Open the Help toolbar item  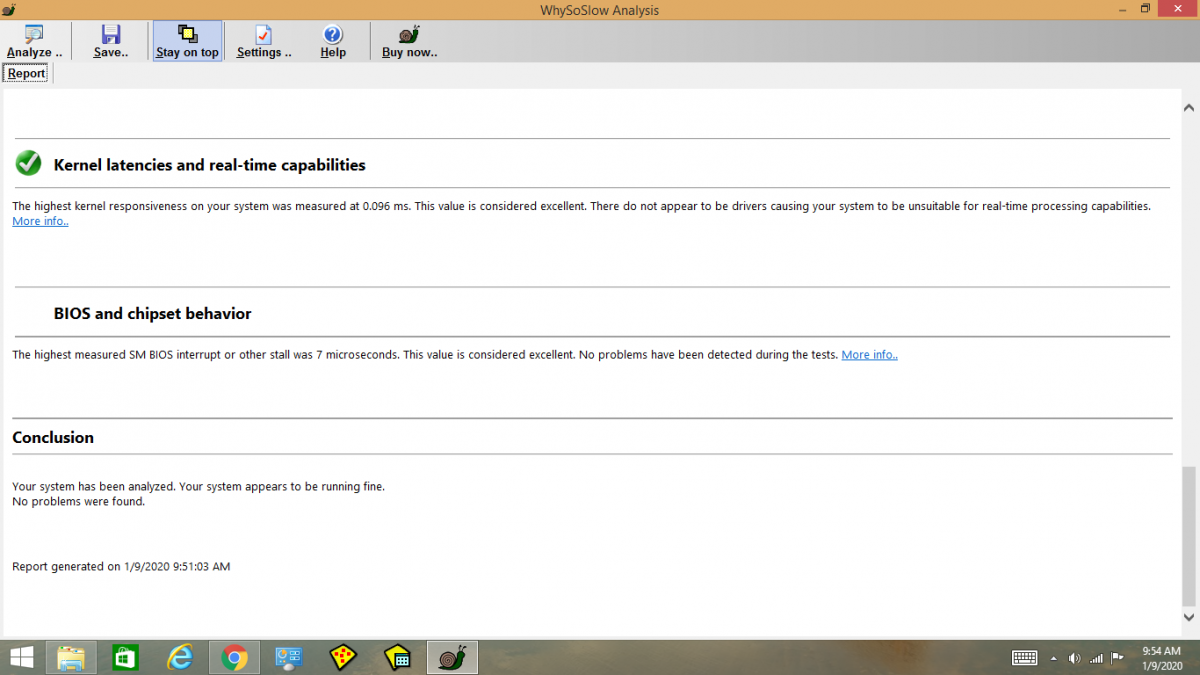tap(333, 42)
